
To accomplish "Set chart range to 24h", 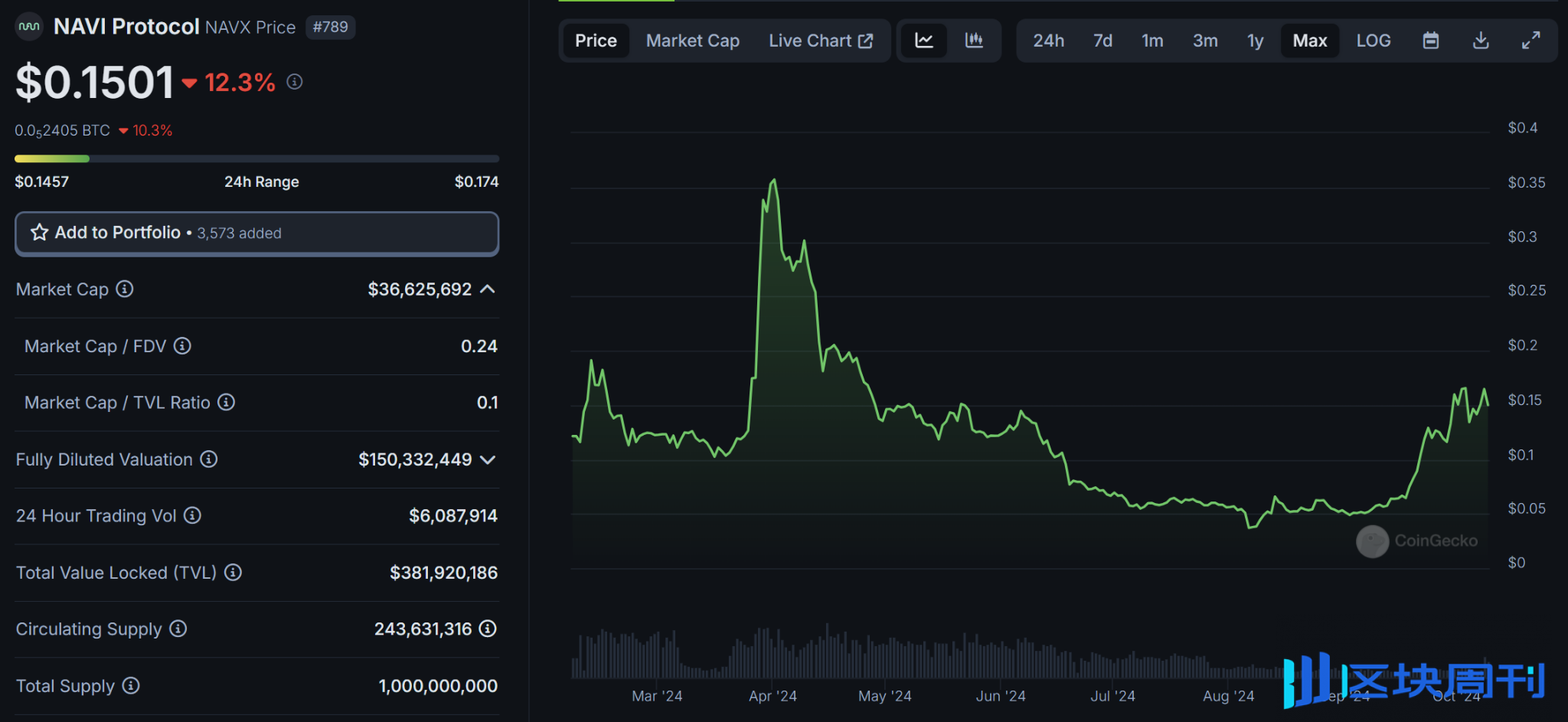I will coord(1048,41).
